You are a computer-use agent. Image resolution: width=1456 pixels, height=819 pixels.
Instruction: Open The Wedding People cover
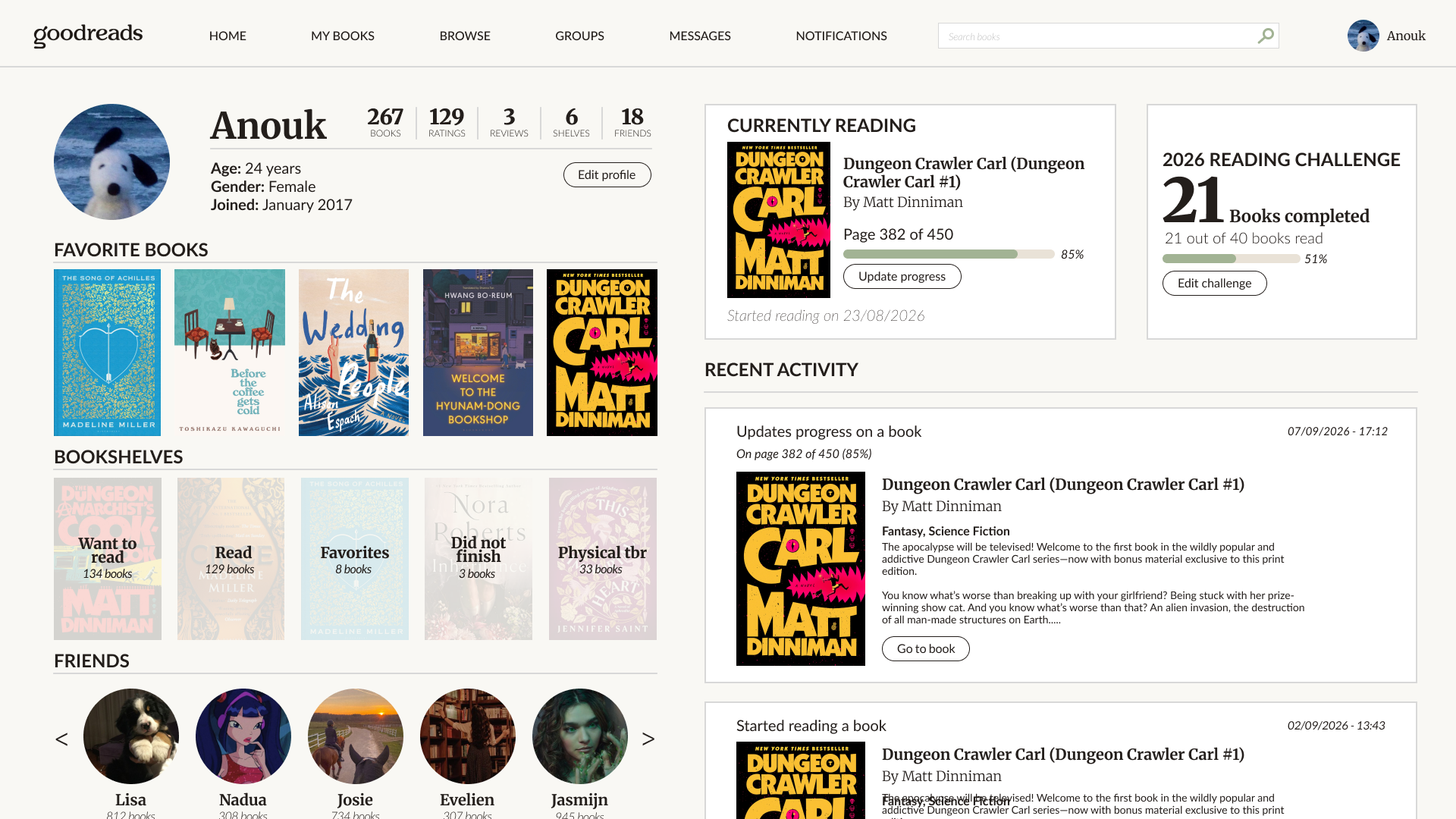353,353
